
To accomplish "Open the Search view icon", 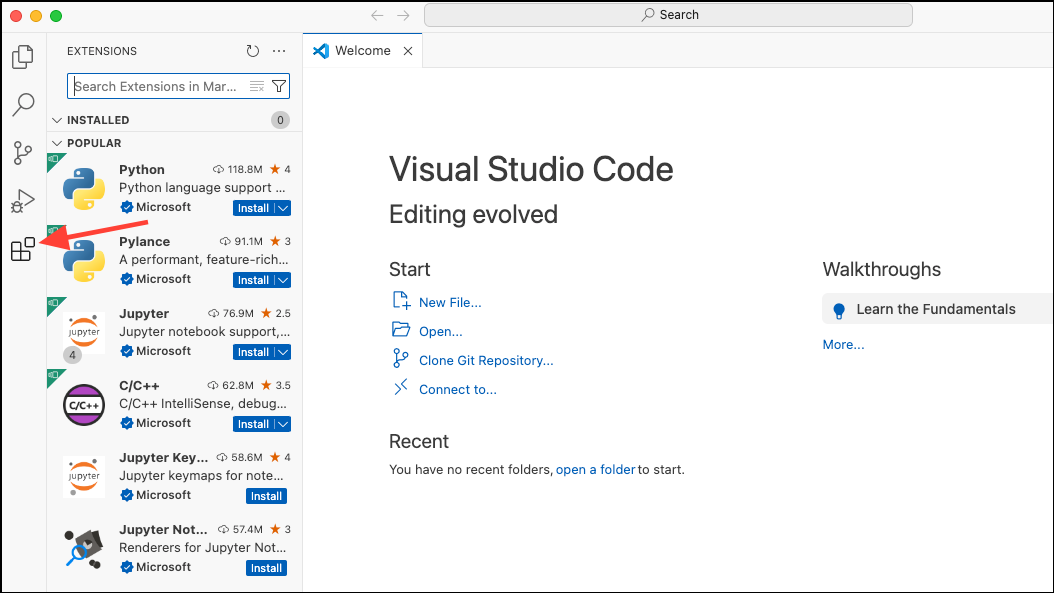I will (x=22, y=105).
